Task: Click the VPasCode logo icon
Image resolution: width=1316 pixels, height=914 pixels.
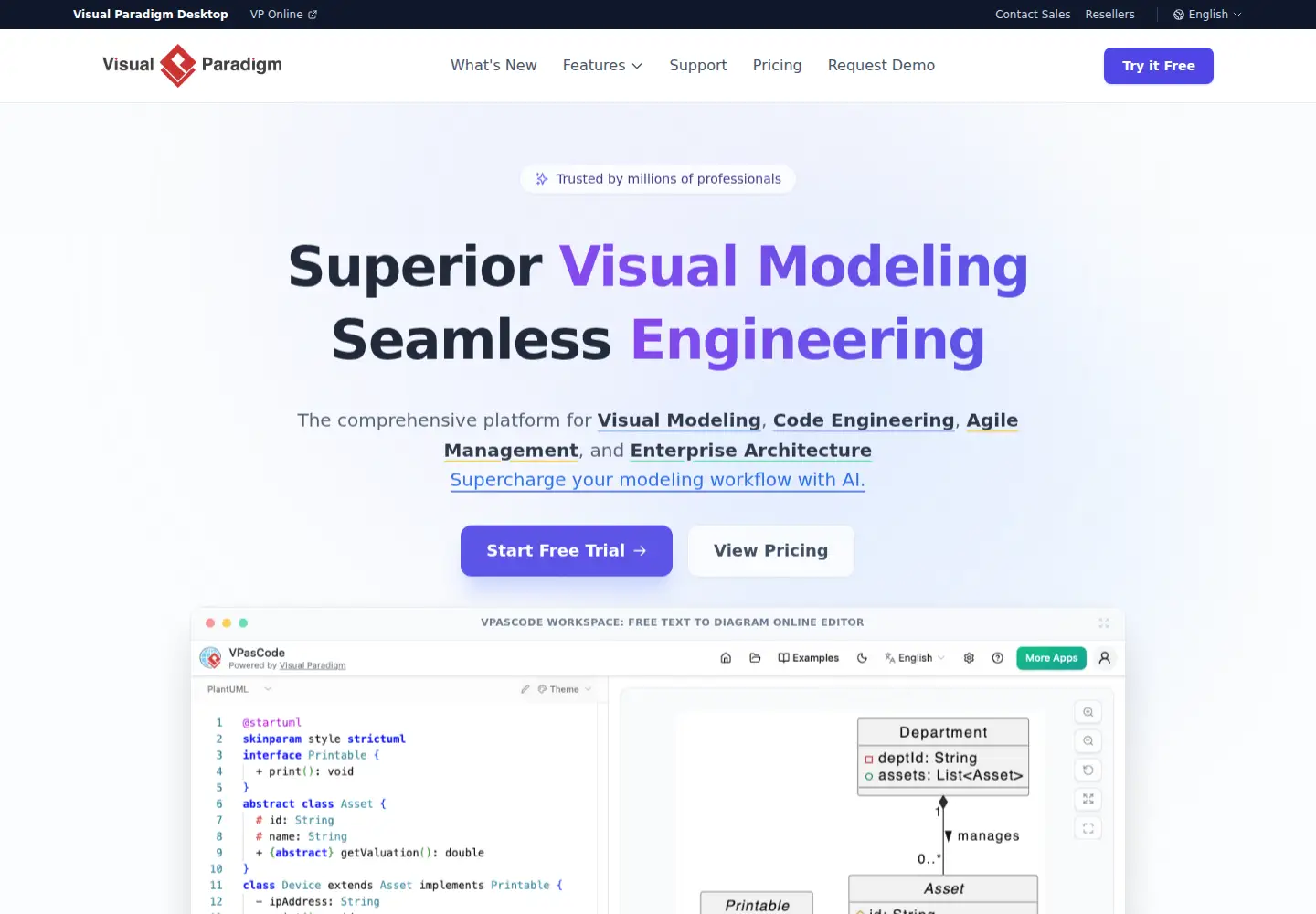Action: click(x=210, y=658)
